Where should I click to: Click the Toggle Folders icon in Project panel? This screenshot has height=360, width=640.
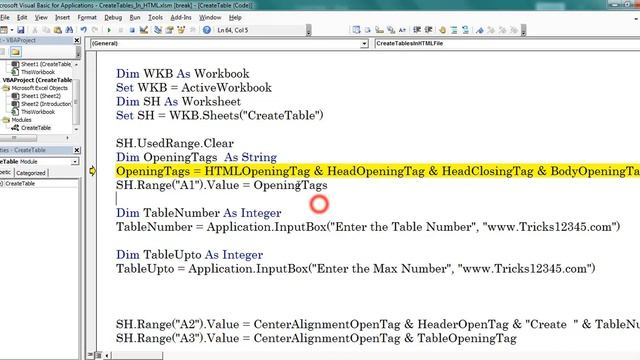point(16,51)
